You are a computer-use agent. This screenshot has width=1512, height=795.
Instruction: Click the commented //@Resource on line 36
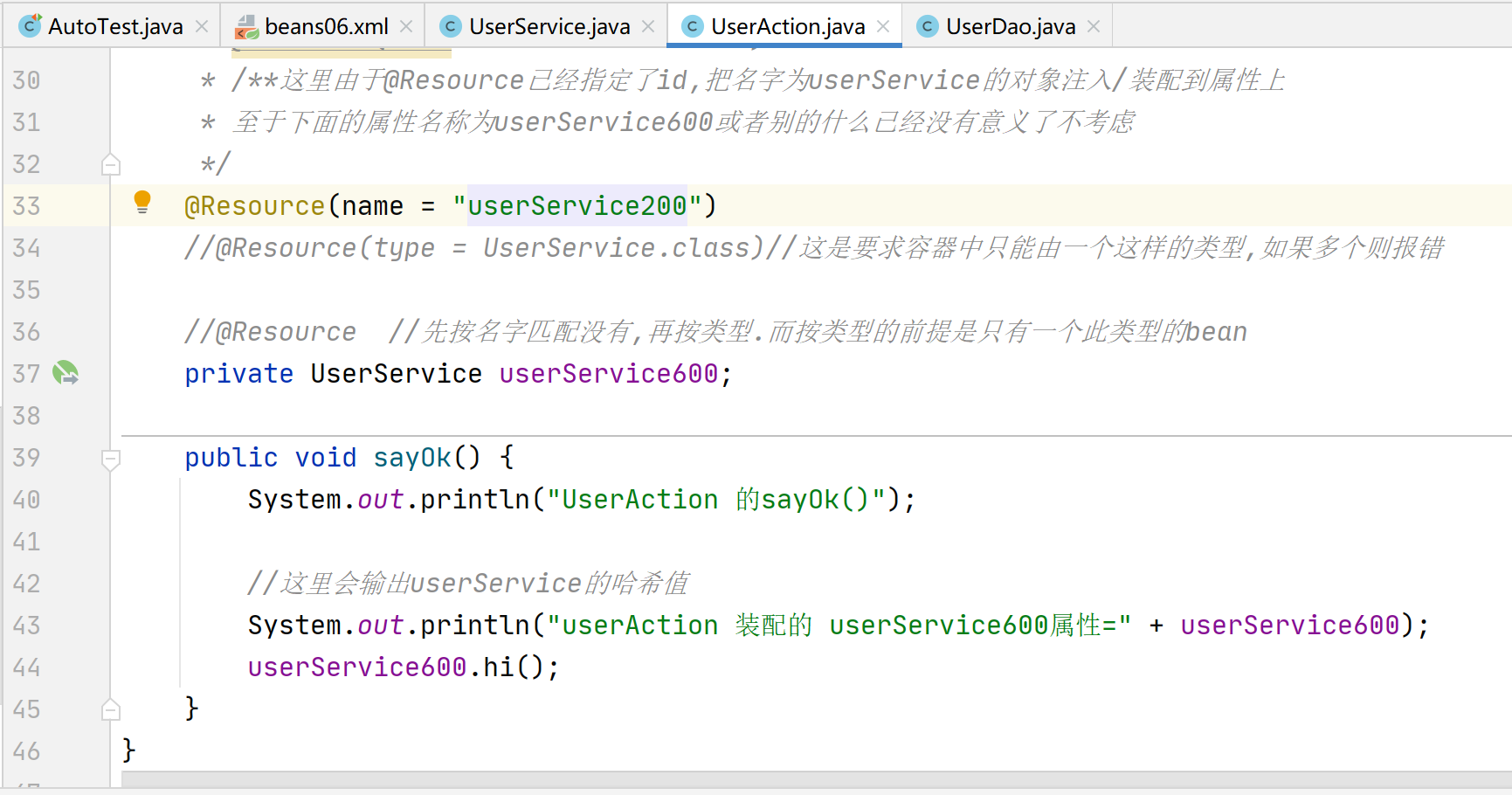(270, 332)
